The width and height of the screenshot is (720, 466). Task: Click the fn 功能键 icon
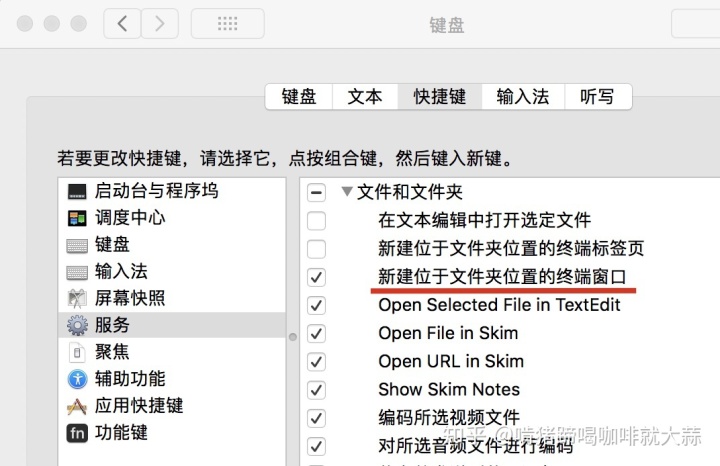(x=77, y=433)
